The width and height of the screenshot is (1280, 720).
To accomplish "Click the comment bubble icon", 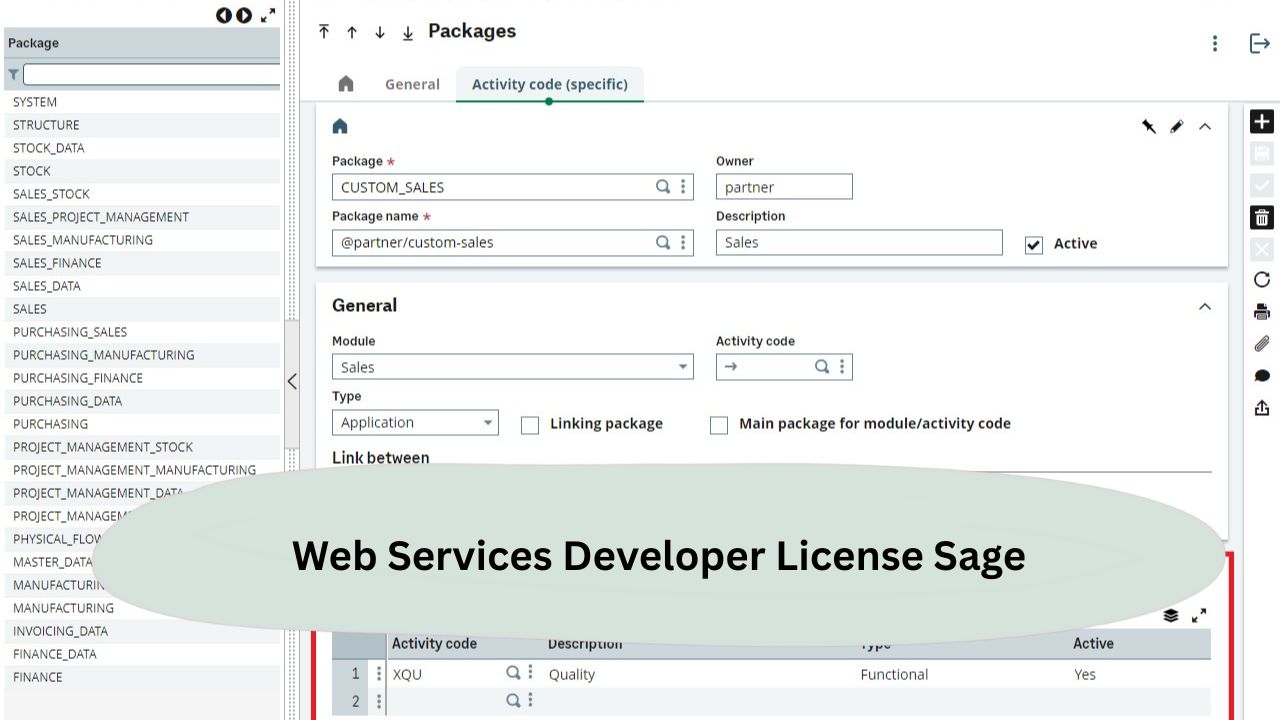I will pyautogui.click(x=1262, y=376).
